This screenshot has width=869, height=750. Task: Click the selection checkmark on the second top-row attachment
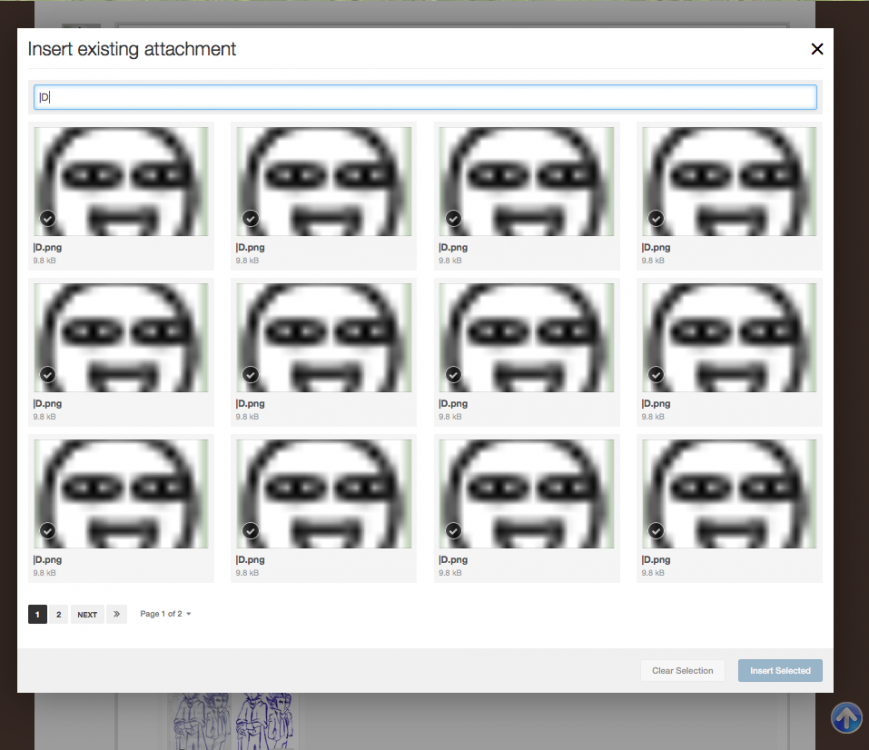click(250, 218)
